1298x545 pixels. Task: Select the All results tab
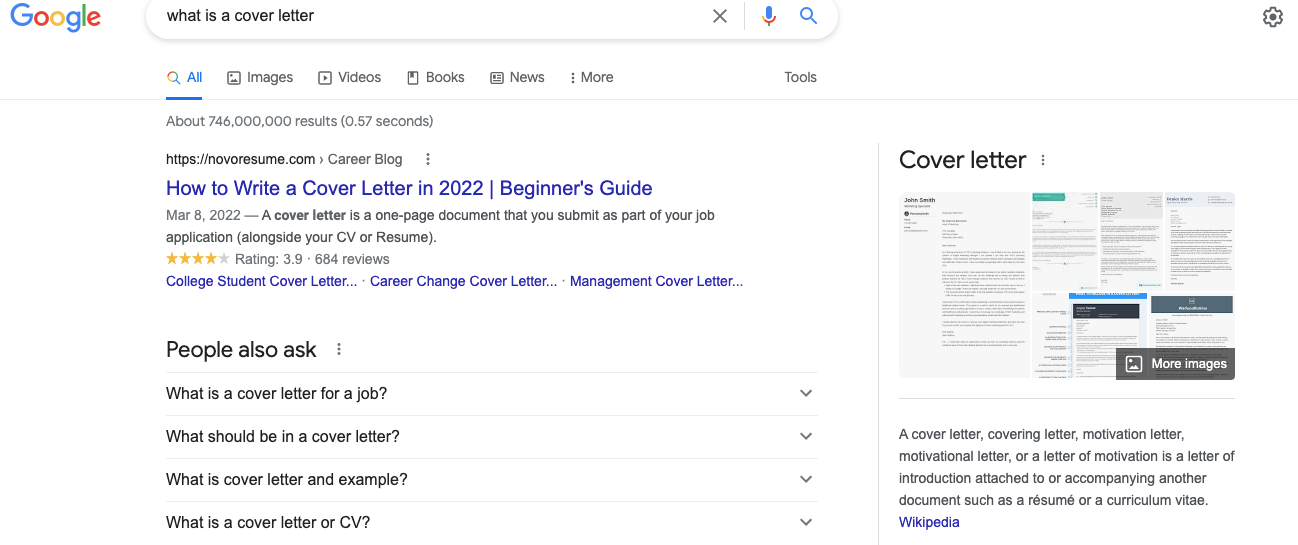tap(185, 77)
